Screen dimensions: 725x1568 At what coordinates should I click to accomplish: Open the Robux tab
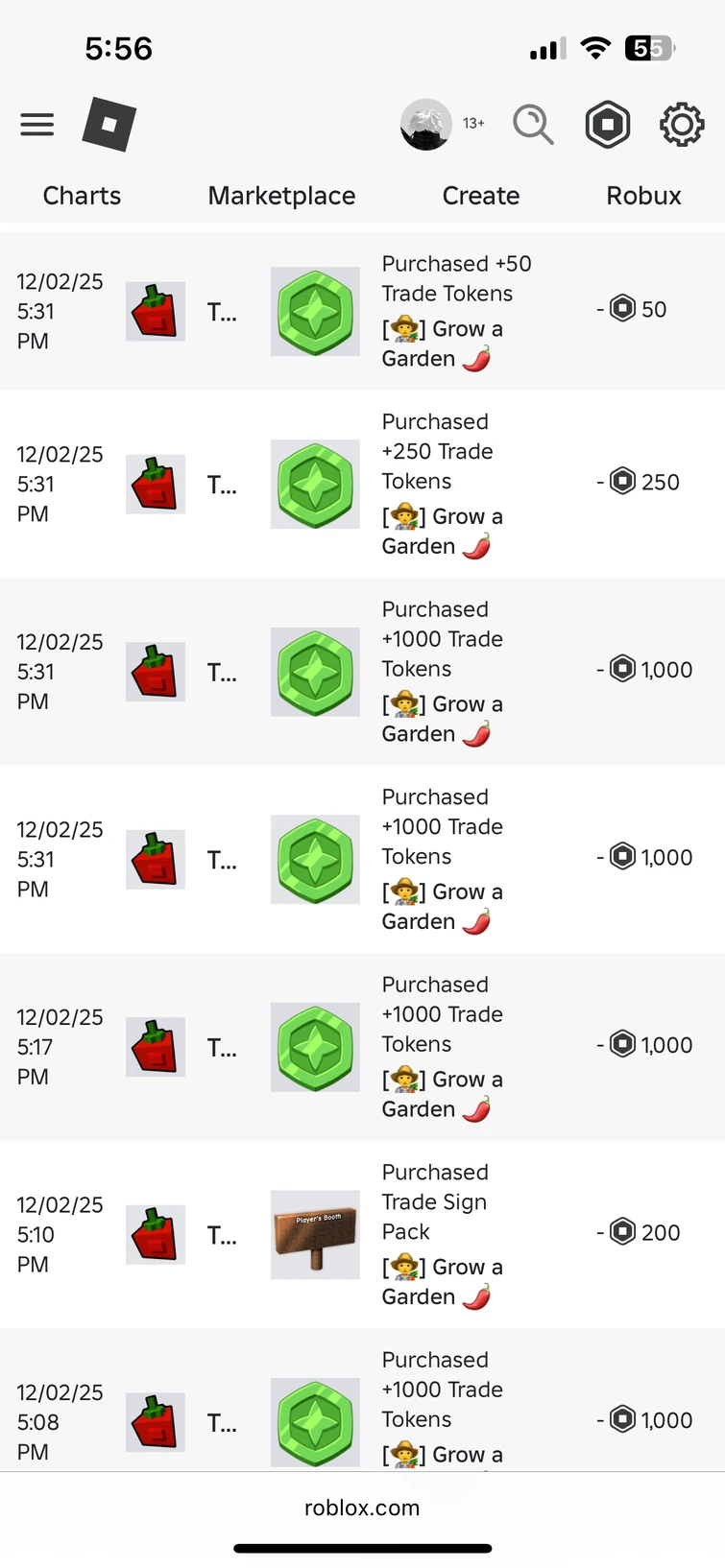point(643,196)
